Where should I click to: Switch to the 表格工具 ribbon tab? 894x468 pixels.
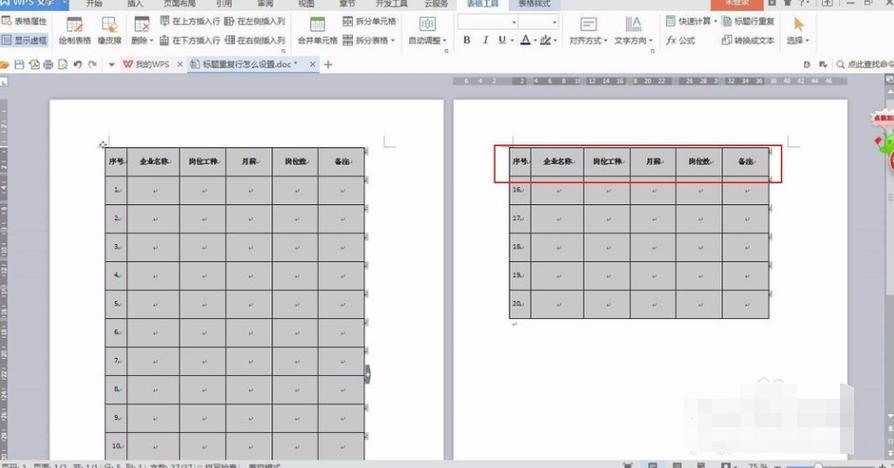(482, 3)
